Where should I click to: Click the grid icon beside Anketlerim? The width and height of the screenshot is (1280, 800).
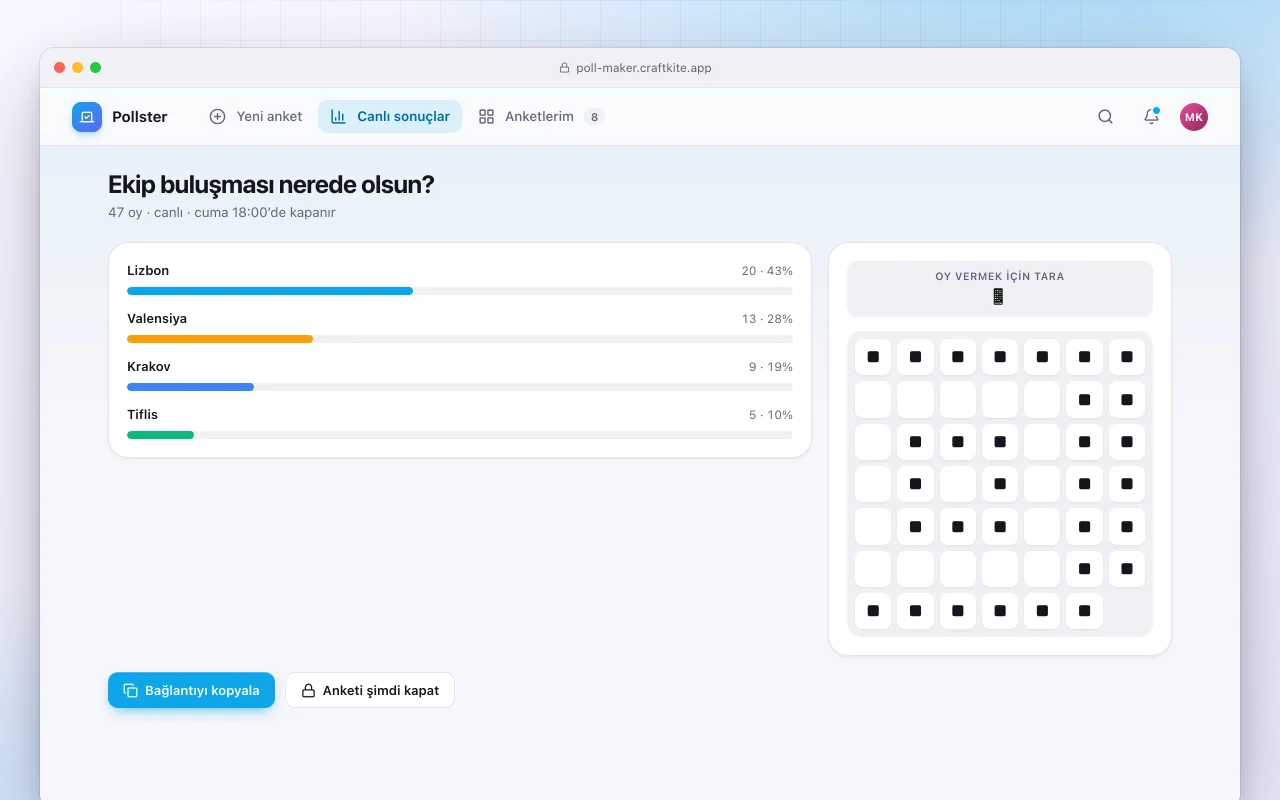pyautogui.click(x=486, y=117)
